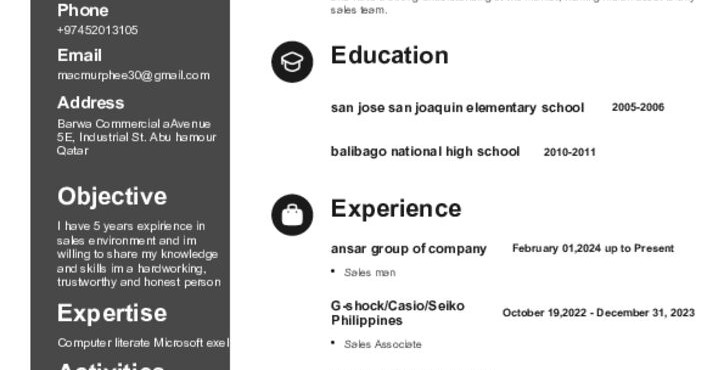Click ansar group of company entry

409,249
